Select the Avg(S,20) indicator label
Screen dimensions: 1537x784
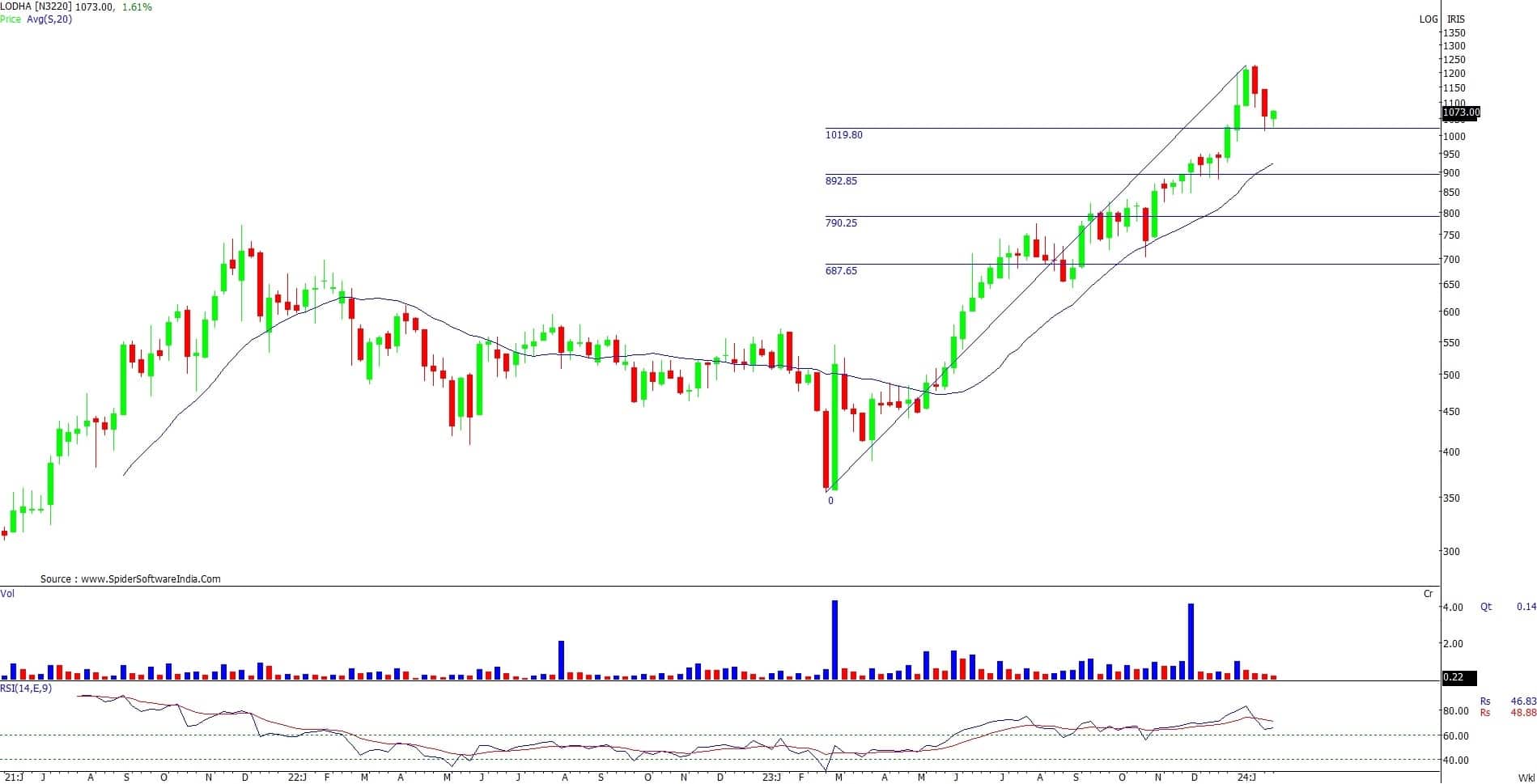(x=49, y=19)
